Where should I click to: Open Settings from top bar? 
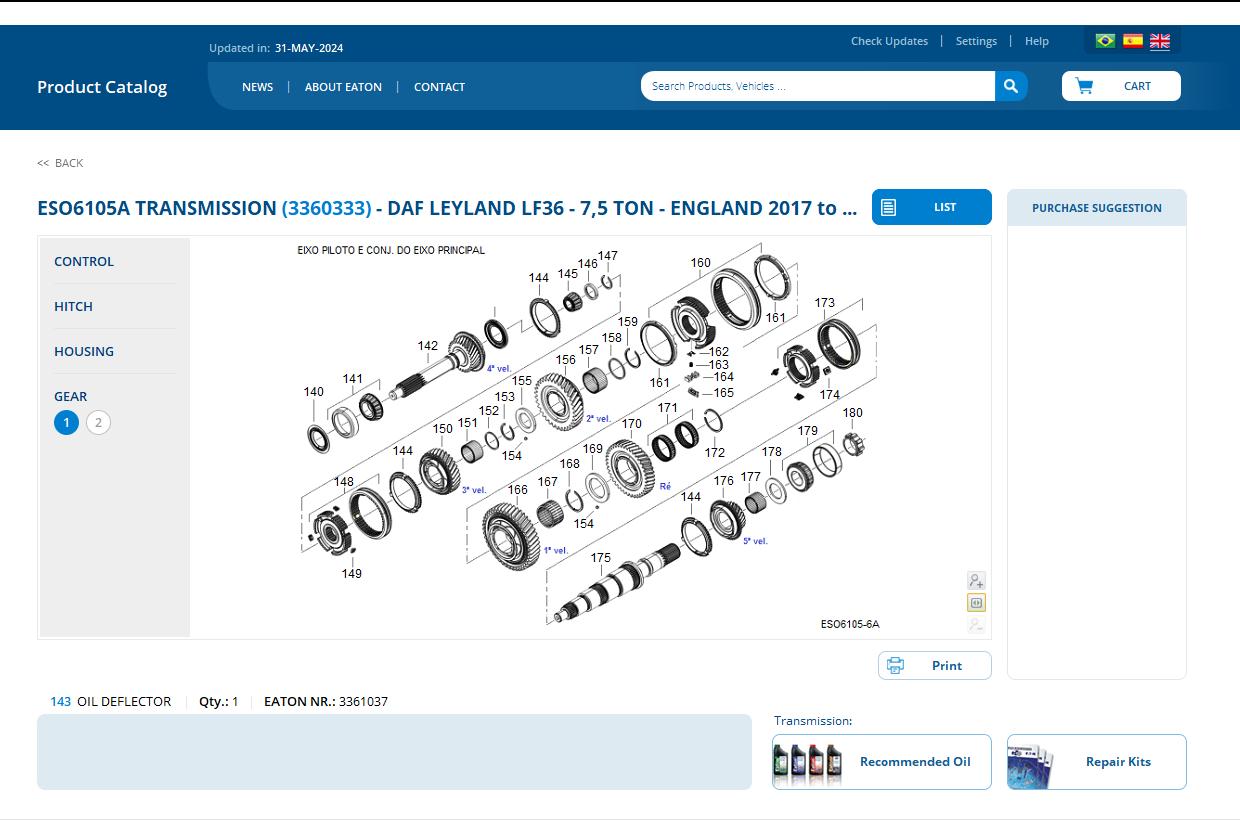click(x=976, y=41)
